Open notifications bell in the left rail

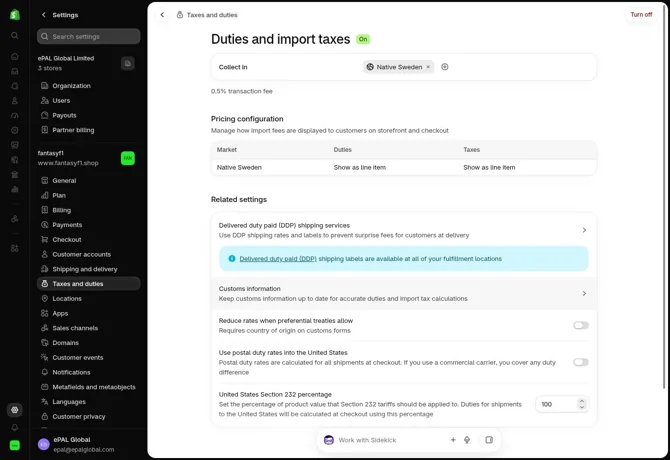click(x=15, y=428)
